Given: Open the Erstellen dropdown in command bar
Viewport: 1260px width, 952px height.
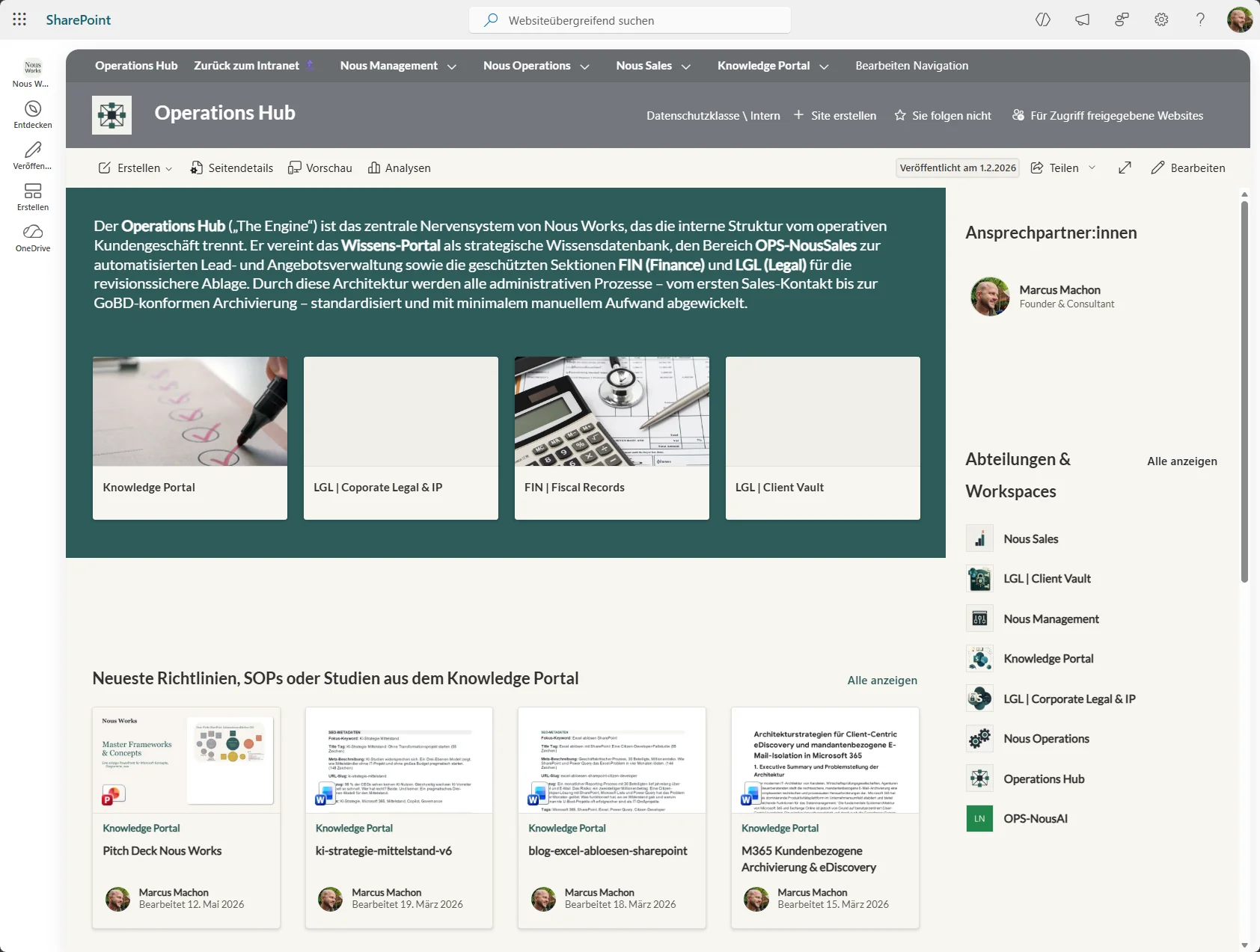Looking at the screenshot, I should tap(135, 168).
